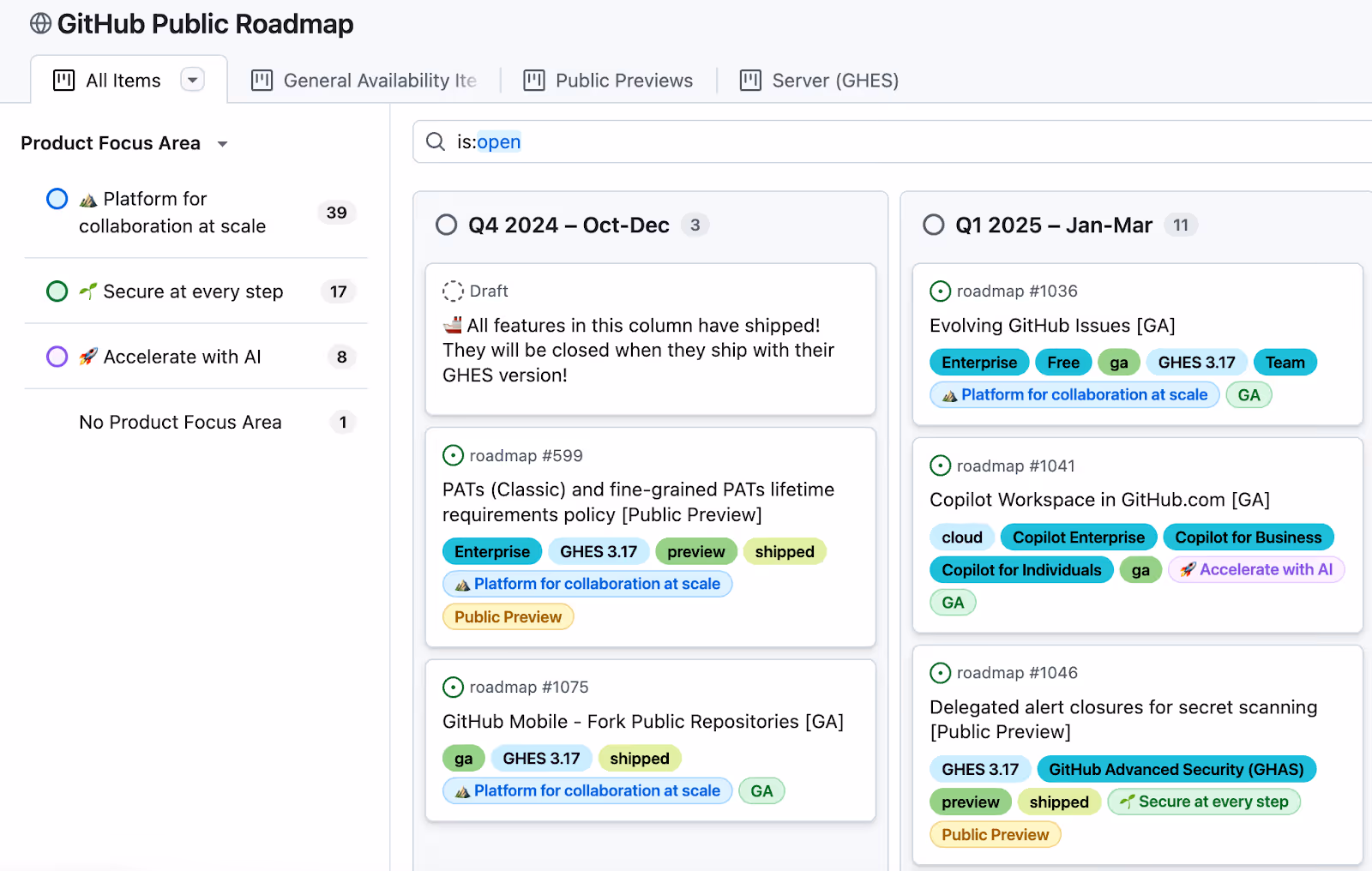The width and height of the screenshot is (1372, 871).
Task: Click Free label on Evolving GitHub Issues card
Action: pyautogui.click(x=1063, y=362)
